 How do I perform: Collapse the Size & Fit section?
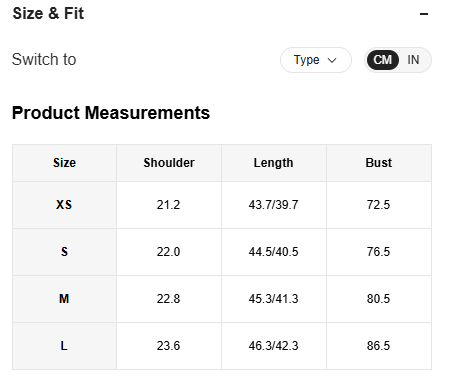pyautogui.click(x=424, y=14)
